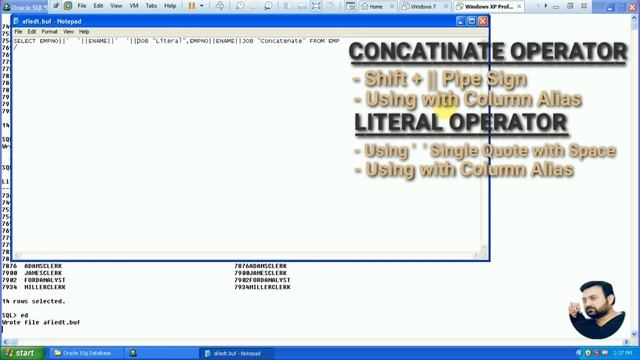Click the show library sidebar icon
Viewport: 640px width, 360px height.
288,6
